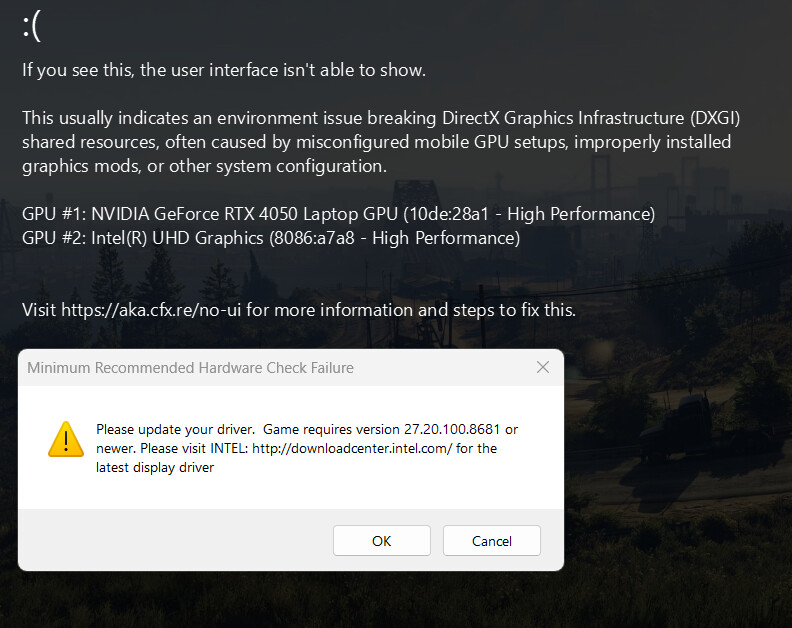Click the sad face emoticon at the top
Screen dimensions: 792x628
(x=32, y=27)
